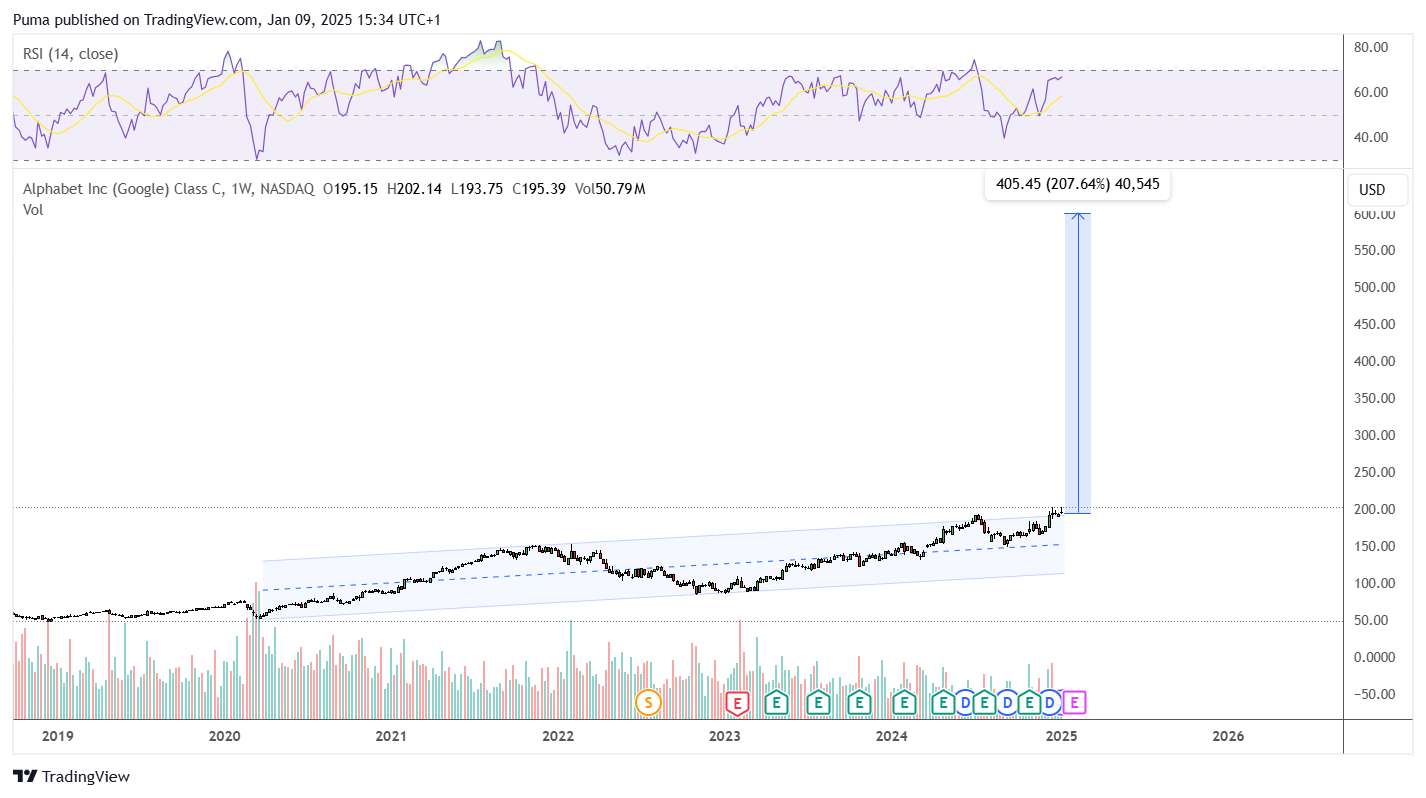Viewport: 1426px width, 798px height.
Task: Click the first green earnings 'E' marker
Action: pos(776,703)
